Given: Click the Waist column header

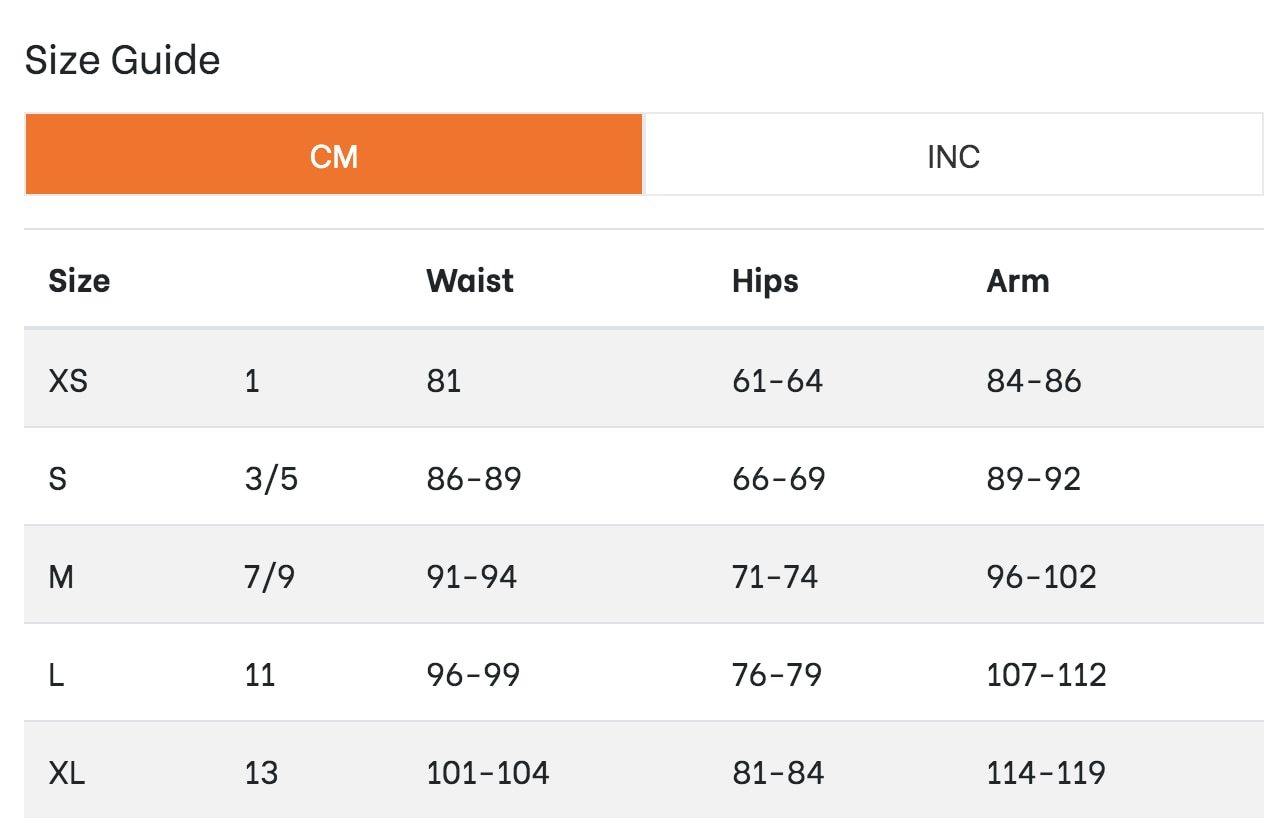Looking at the screenshot, I should (x=469, y=281).
